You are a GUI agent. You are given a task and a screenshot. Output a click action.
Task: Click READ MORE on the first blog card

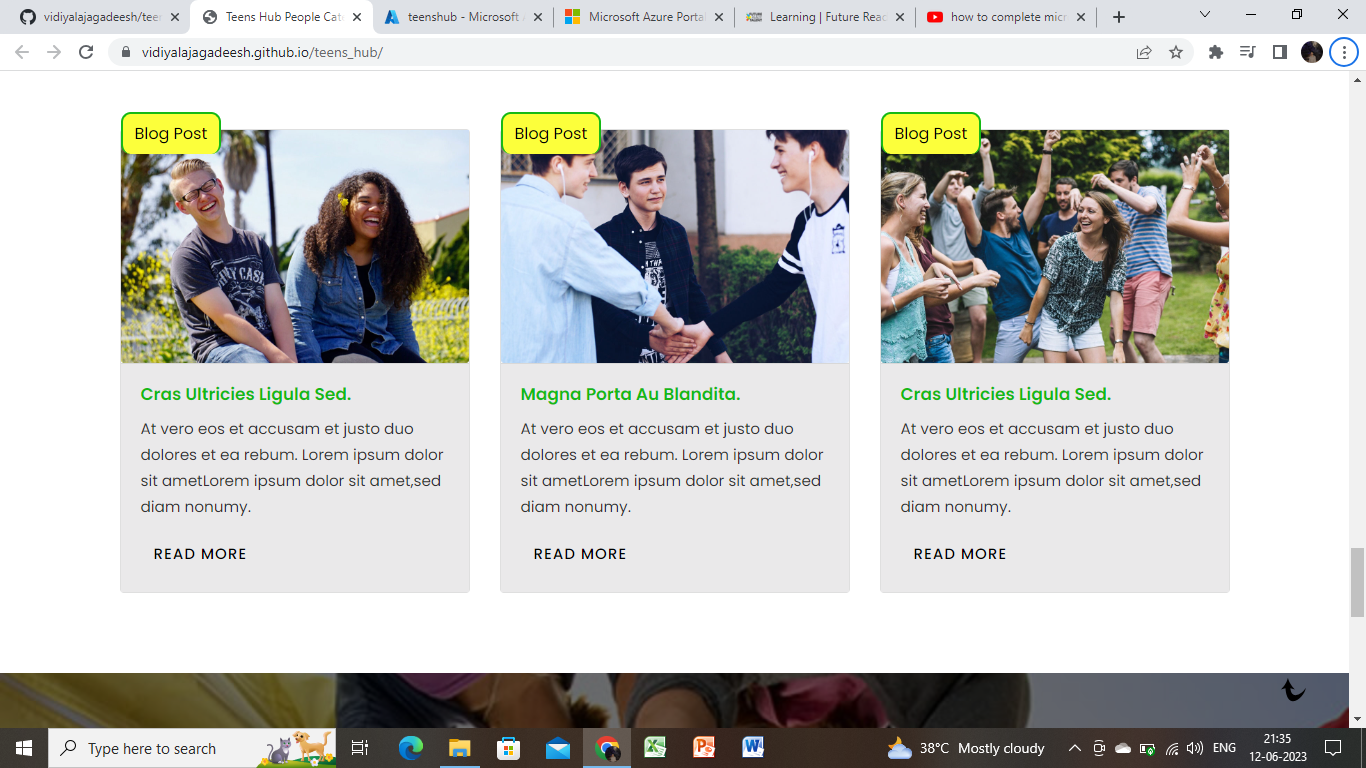pos(198,553)
